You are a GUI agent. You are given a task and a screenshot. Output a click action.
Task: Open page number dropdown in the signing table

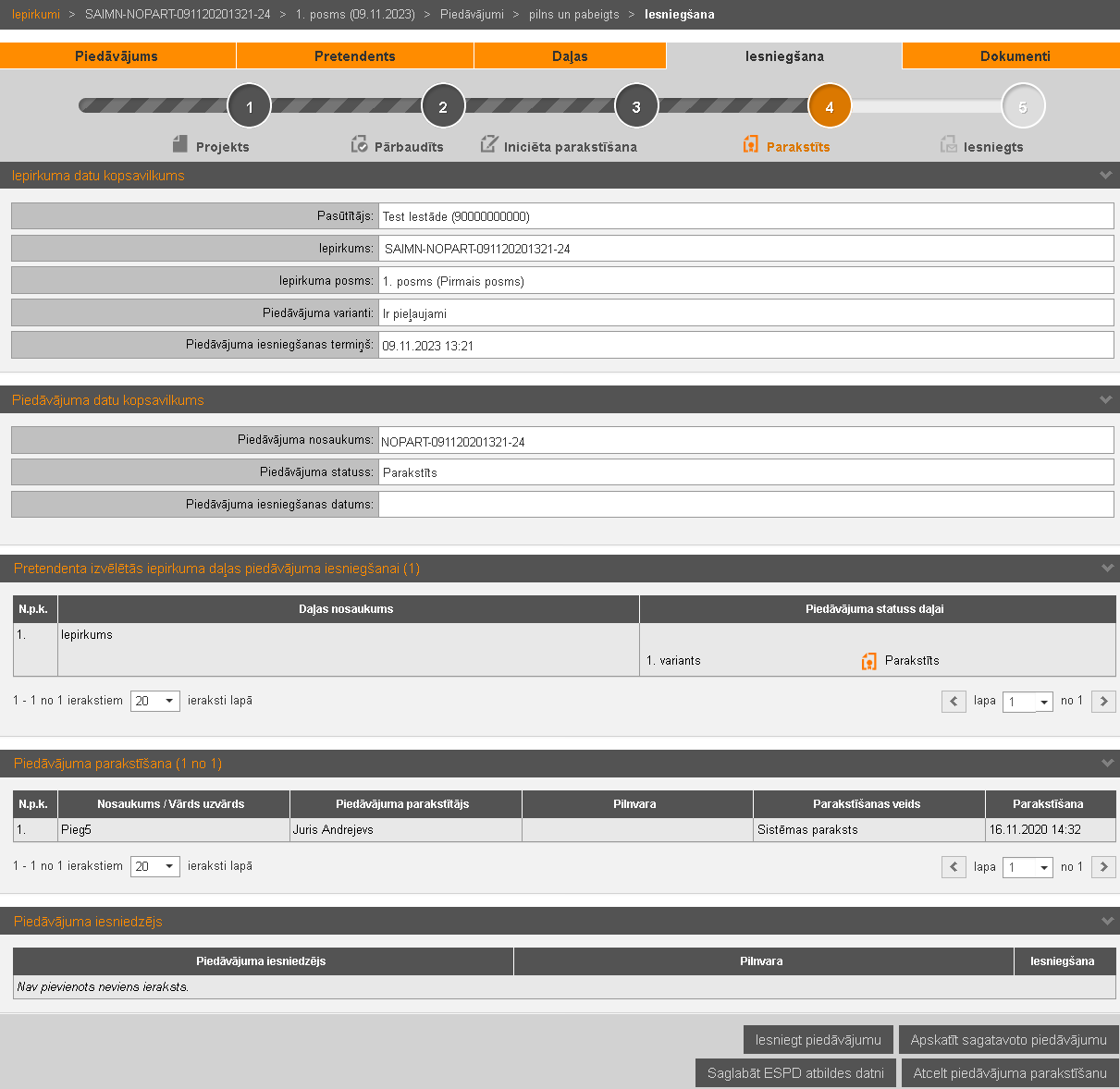(x=1028, y=867)
